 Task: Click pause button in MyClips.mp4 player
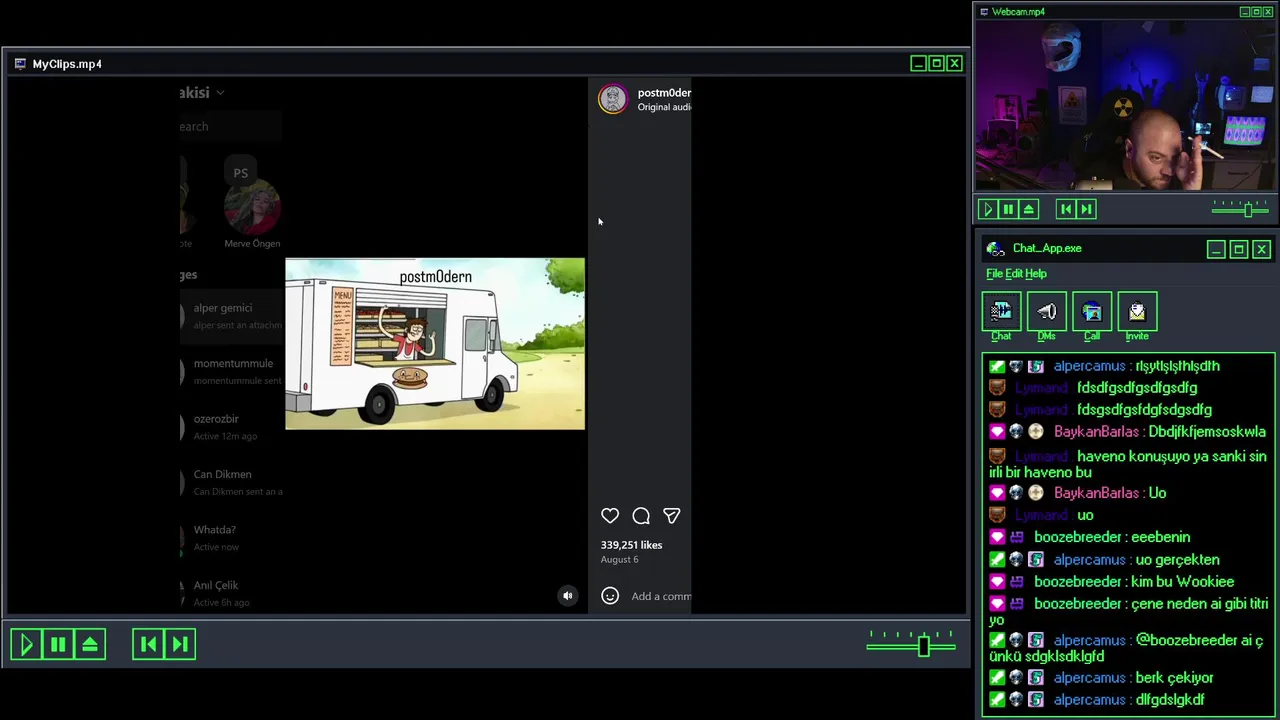[58, 645]
